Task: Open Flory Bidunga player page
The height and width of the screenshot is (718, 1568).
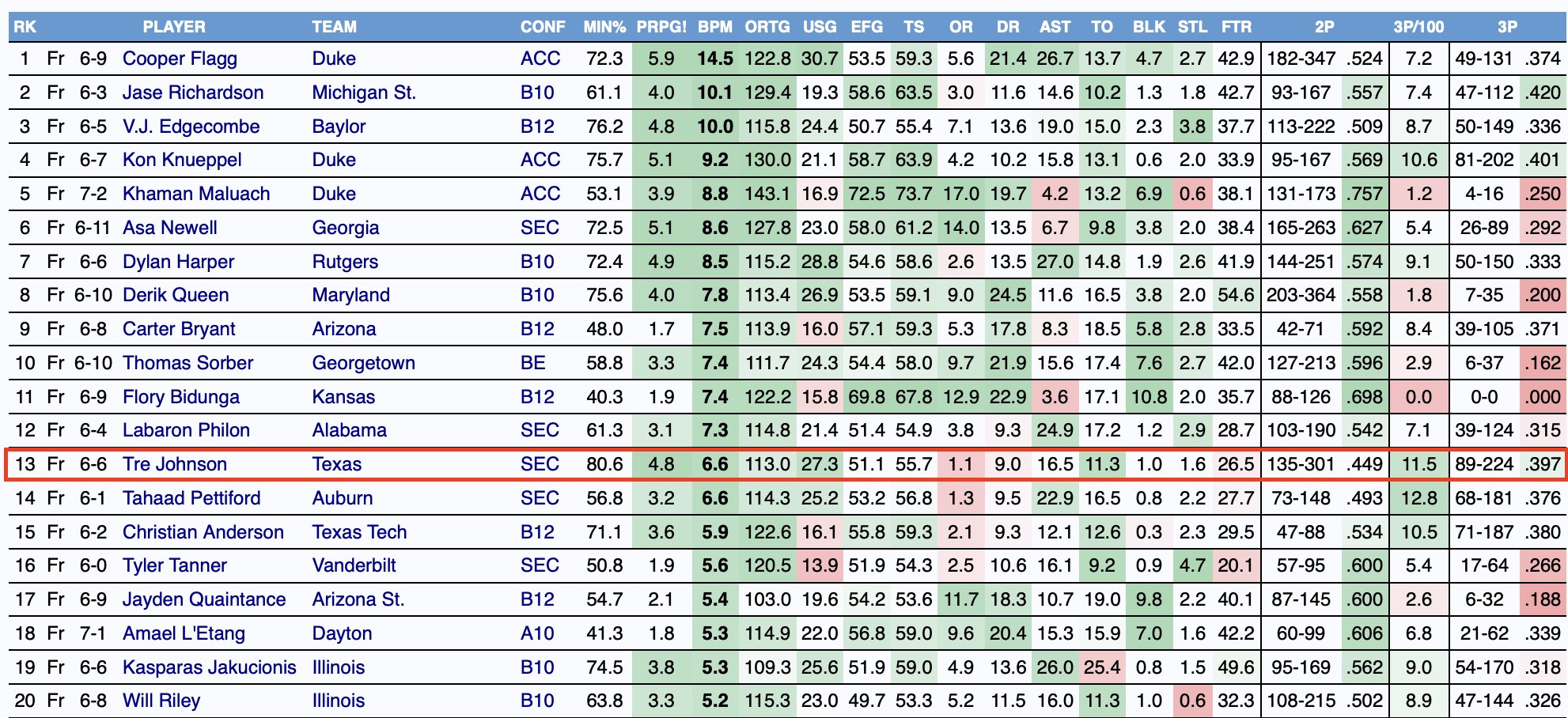Action: click(180, 397)
